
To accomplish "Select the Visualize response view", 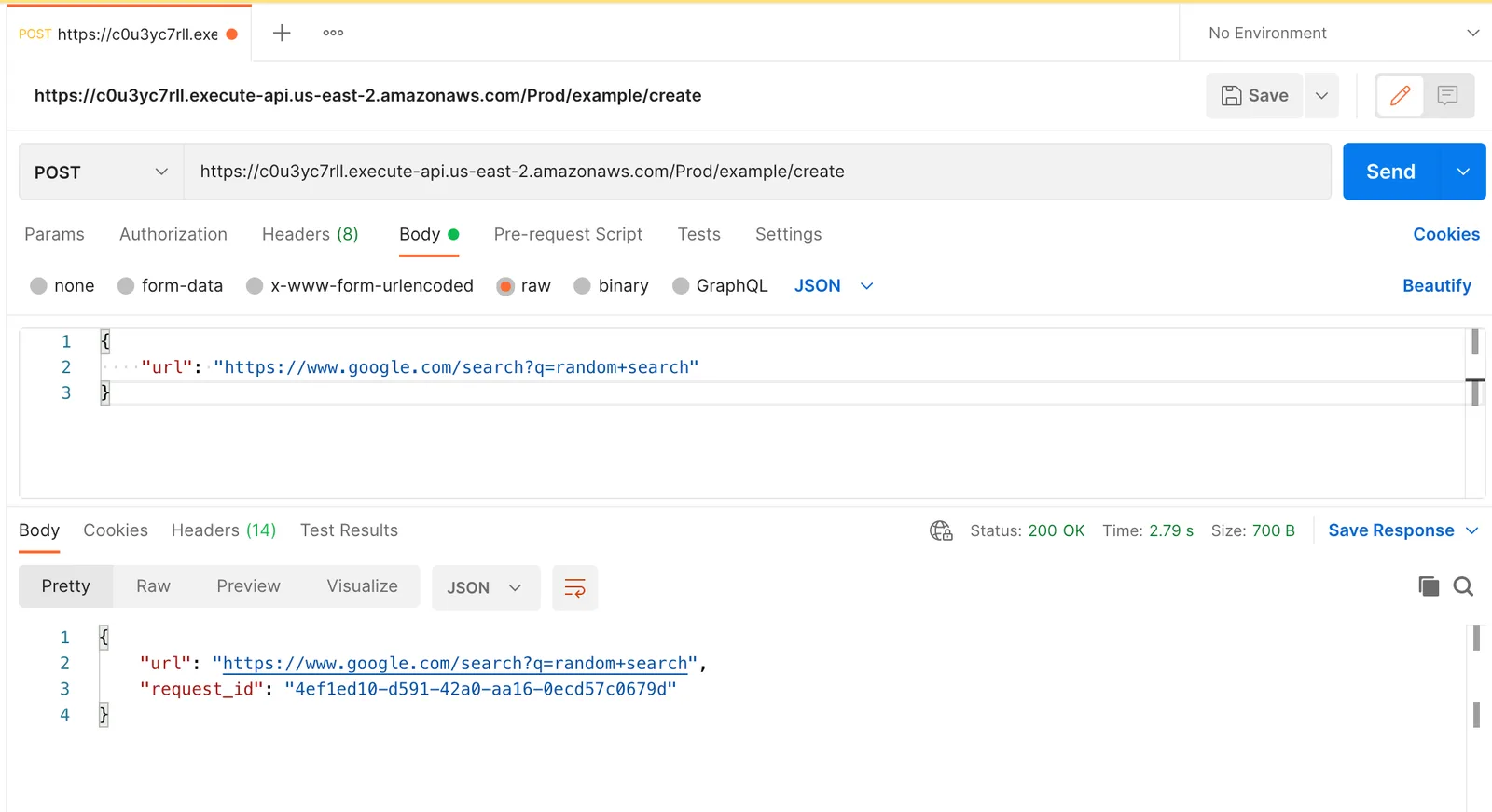I will 362,586.
